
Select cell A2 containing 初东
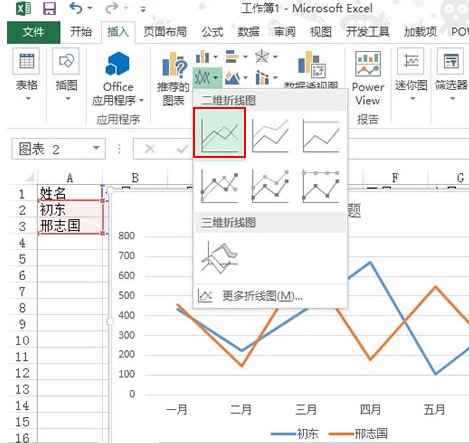tap(70, 210)
